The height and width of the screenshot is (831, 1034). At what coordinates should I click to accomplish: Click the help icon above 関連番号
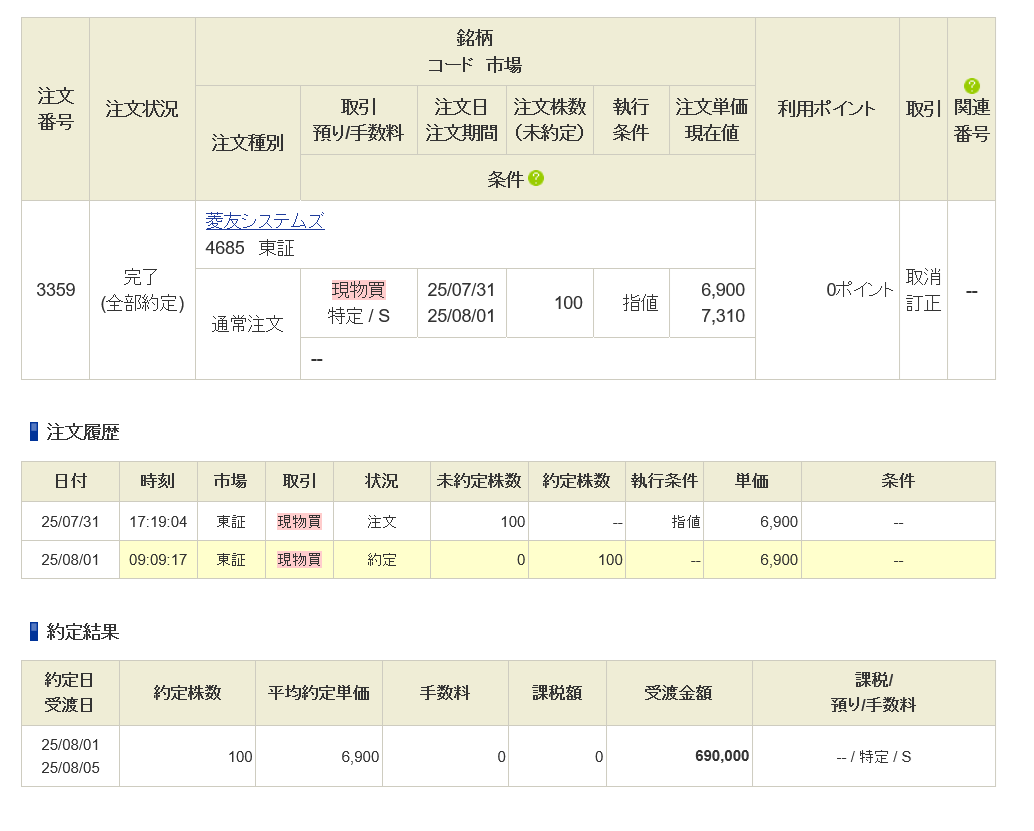point(971,86)
